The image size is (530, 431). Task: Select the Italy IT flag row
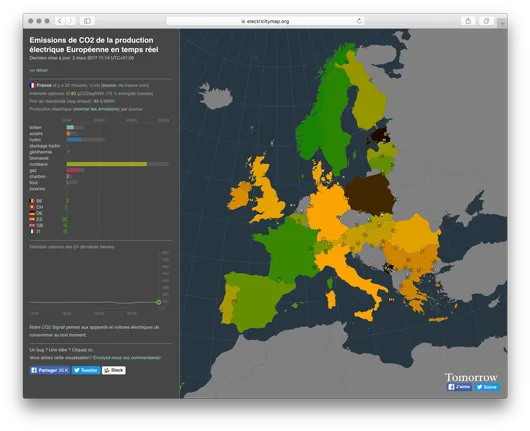35,232
